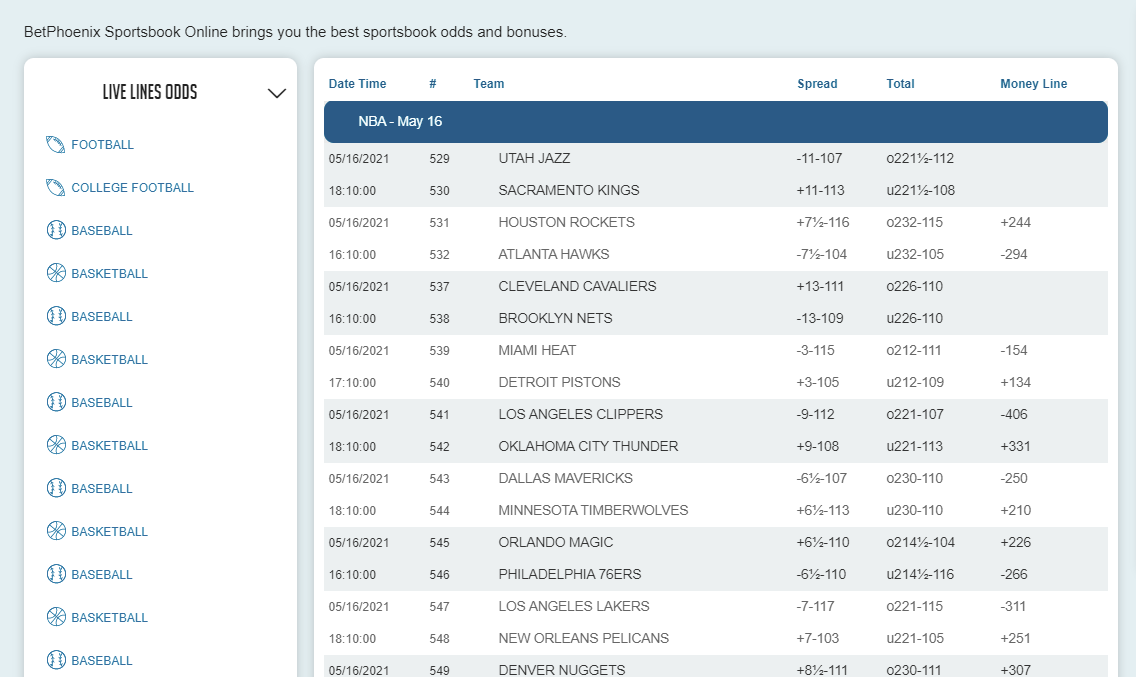Click the football icon beside COLLEGE FOOTBALL
This screenshot has width=1136, height=677.
click(x=56, y=188)
